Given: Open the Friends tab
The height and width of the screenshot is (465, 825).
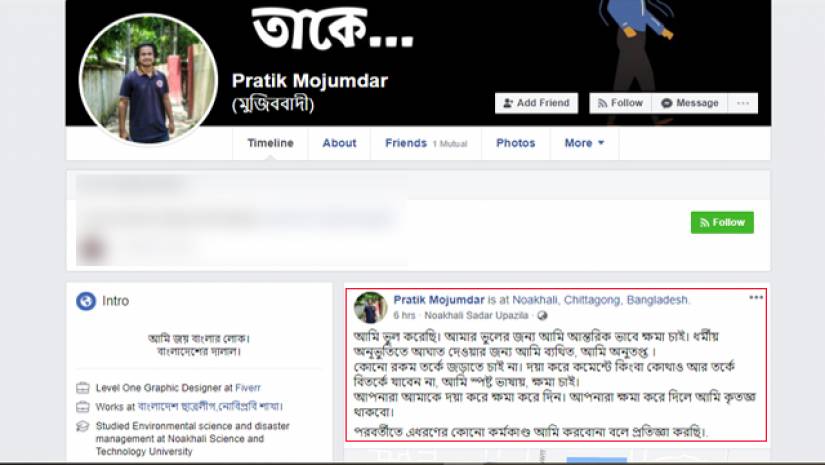Looking at the screenshot, I should click(x=426, y=143).
